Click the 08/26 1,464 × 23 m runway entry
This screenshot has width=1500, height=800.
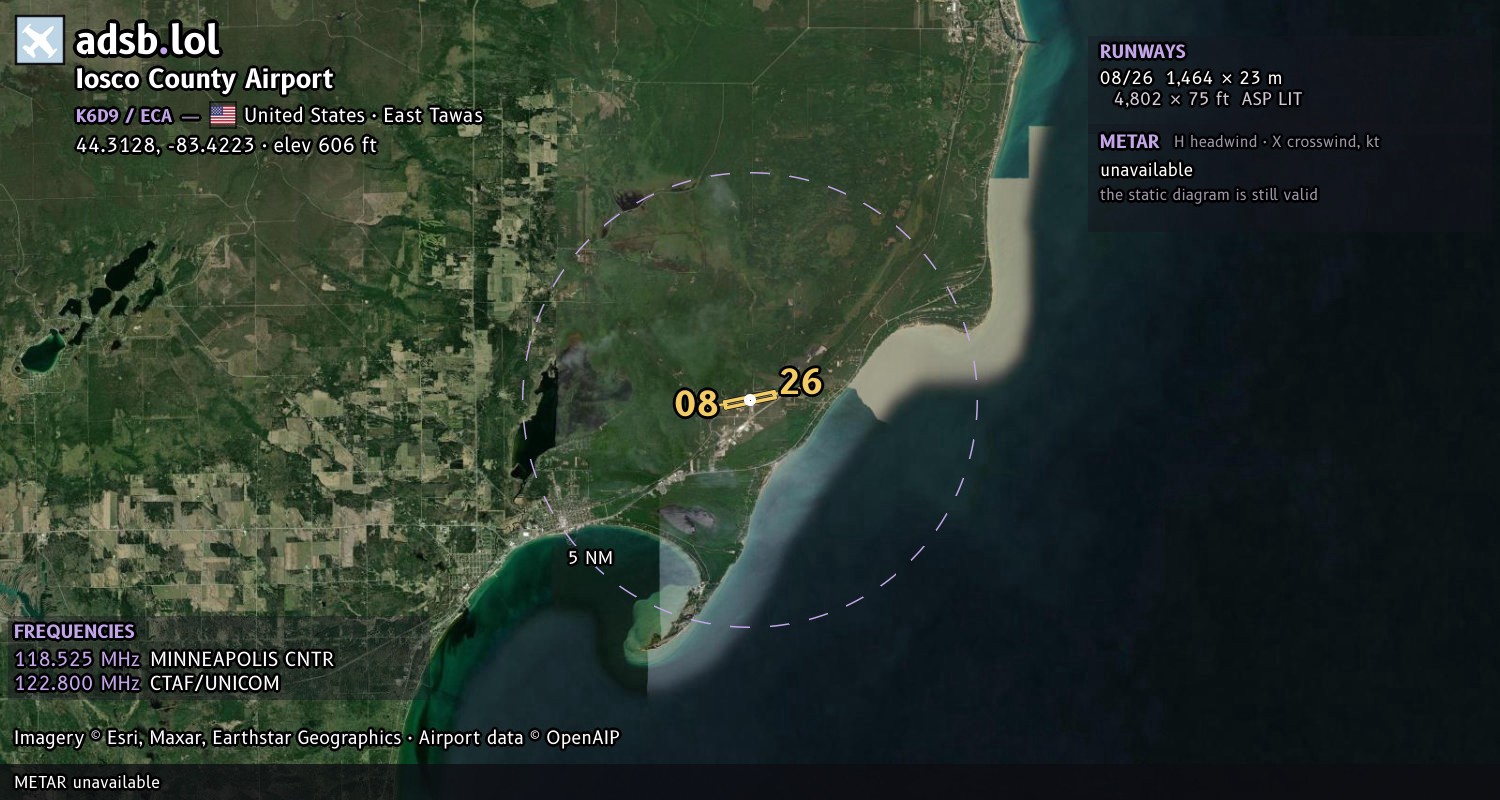coord(1190,77)
